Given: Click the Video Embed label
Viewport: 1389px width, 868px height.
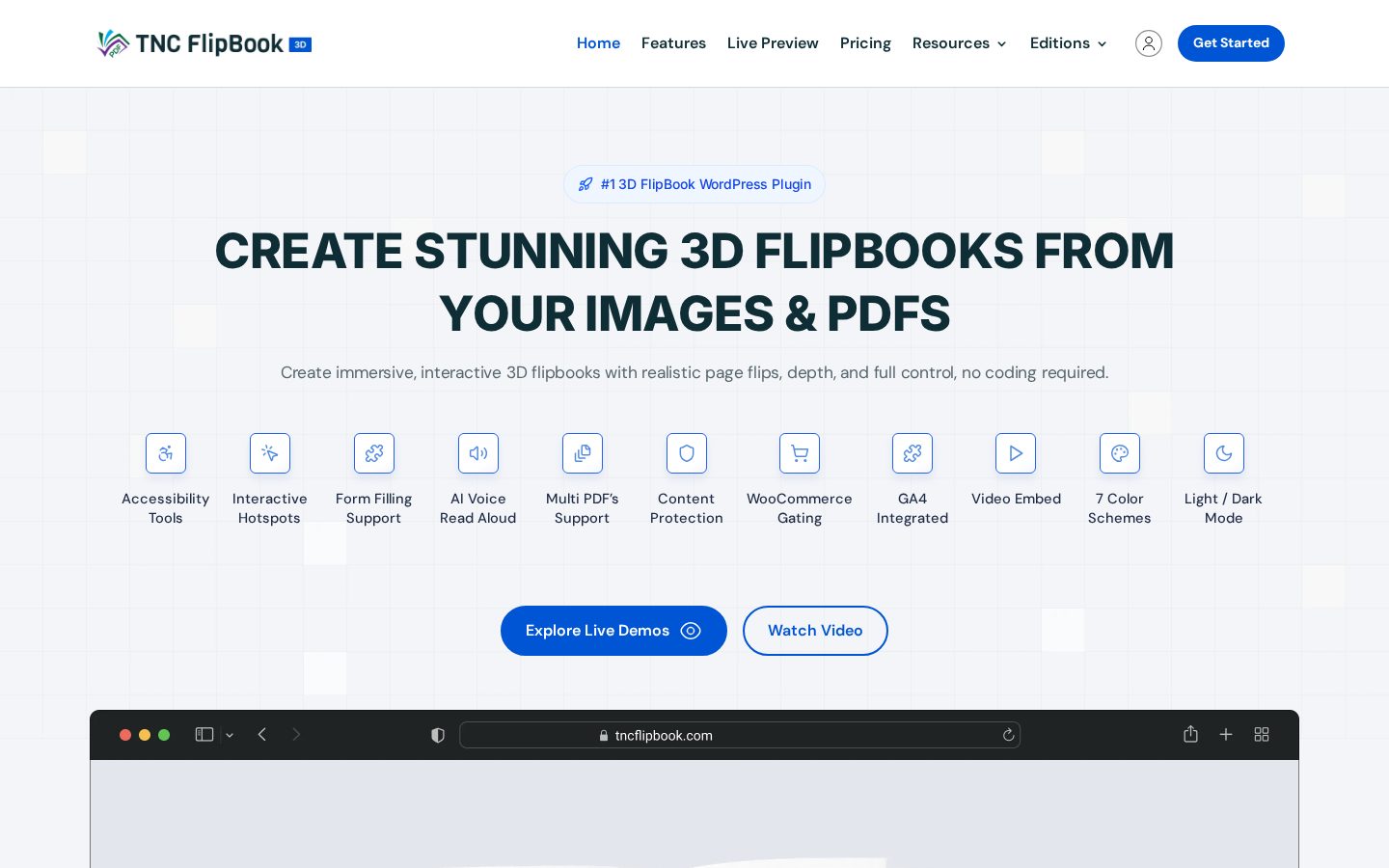Looking at the screenshot, I should click(1016, 499).
